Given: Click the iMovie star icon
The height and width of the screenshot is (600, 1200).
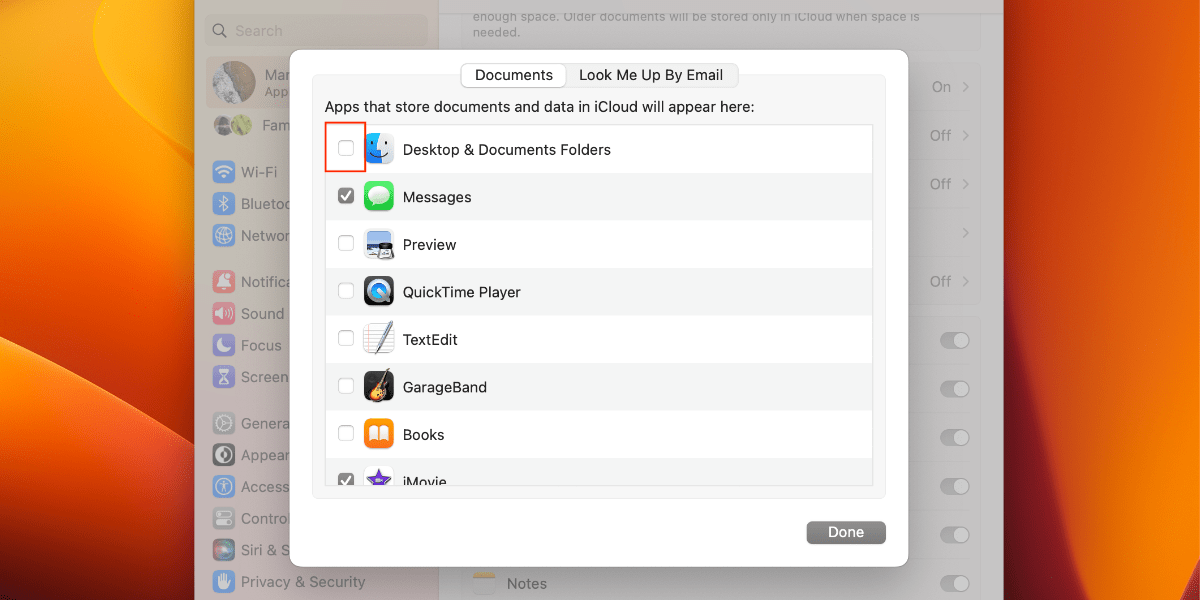Looking at the screenshot, I should click(379, 478).
